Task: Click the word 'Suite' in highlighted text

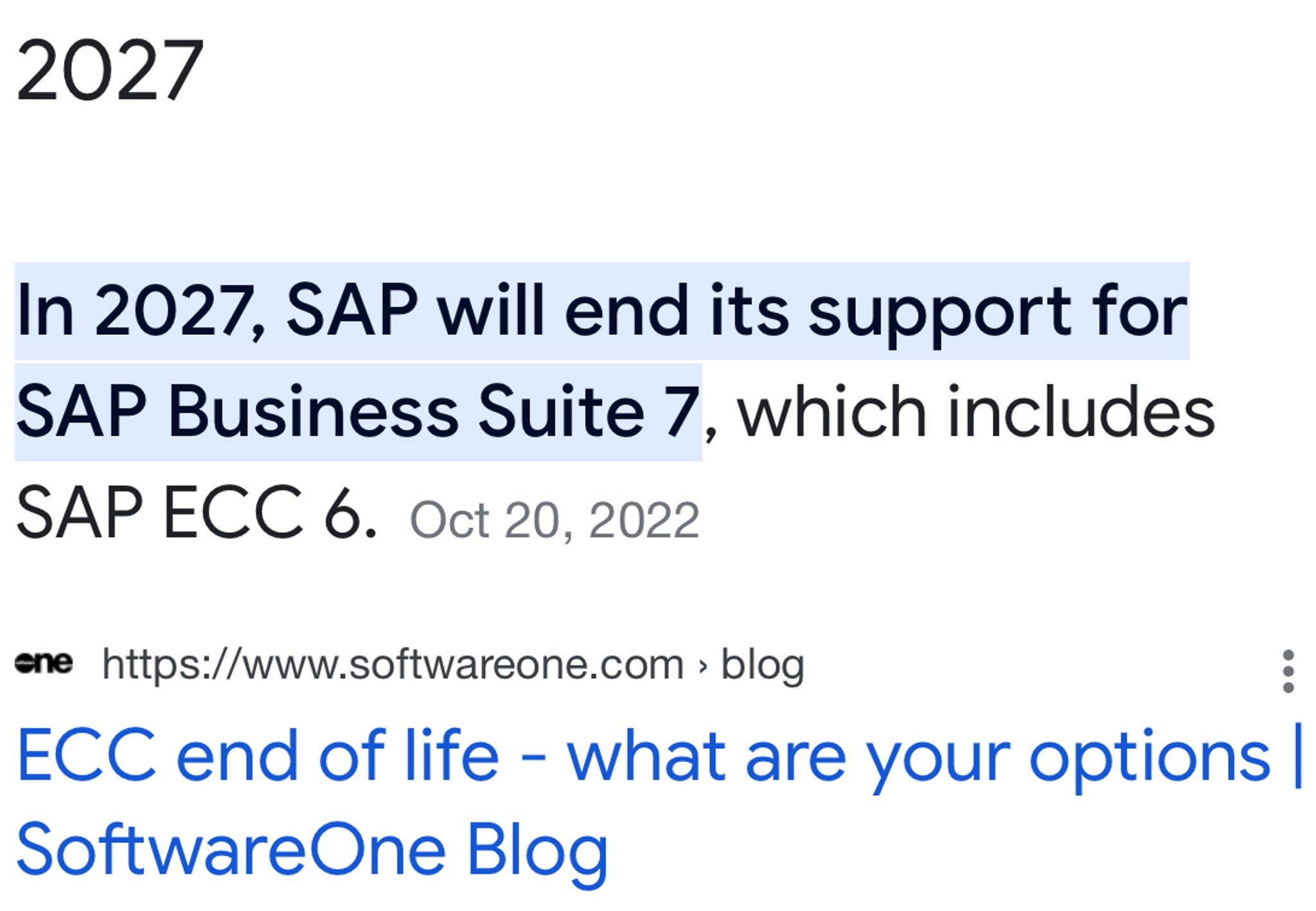Action: [561, 411]
